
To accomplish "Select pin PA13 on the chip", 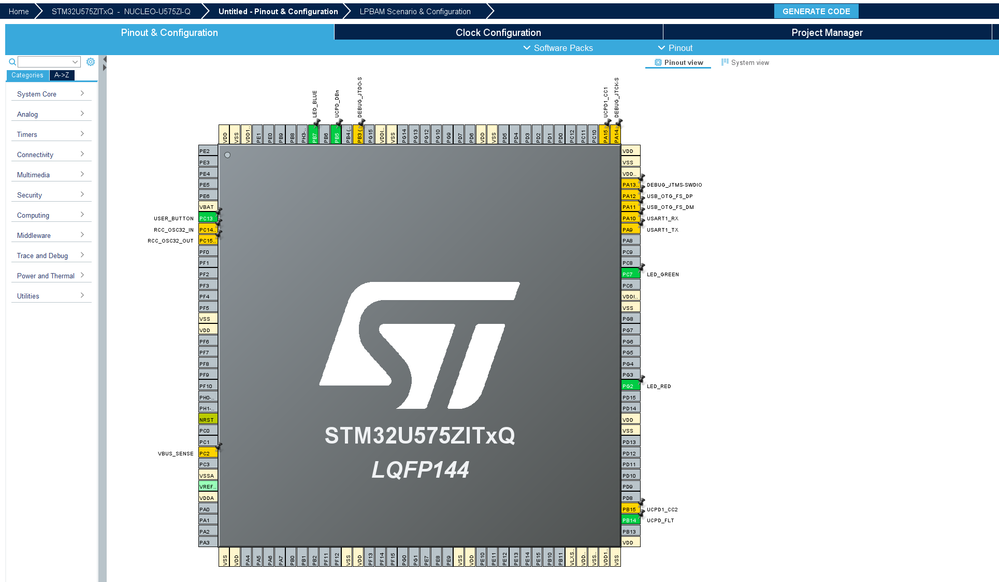I will point(631,185).
